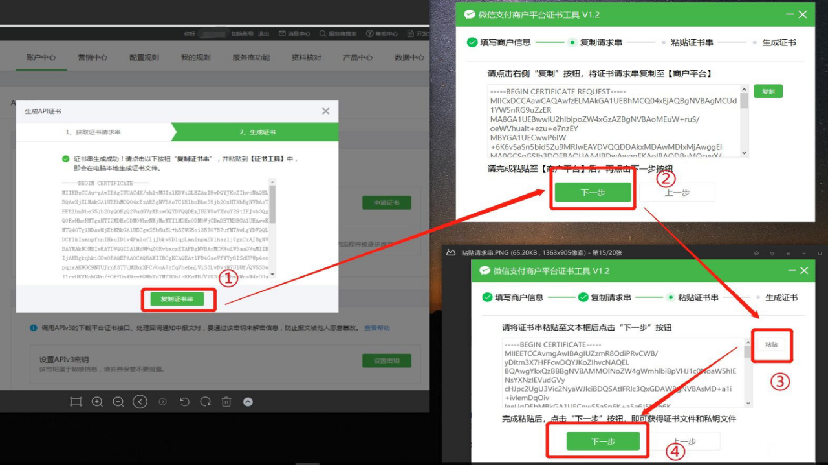This screenshot has width=828, height=465.
Task: Open the 数据中心 tab
Action: click(x=409, y=58)
